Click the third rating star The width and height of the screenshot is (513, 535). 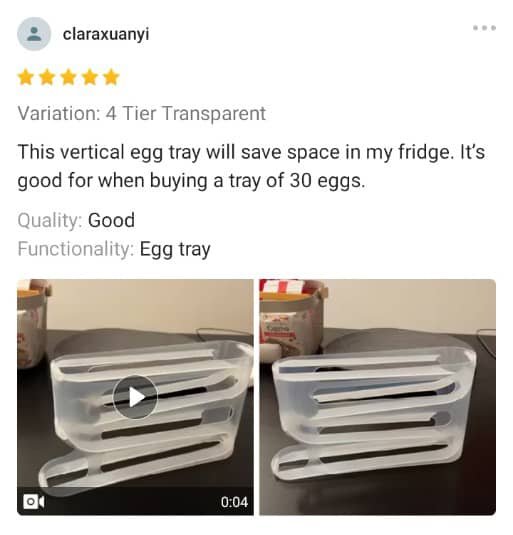(x=69, y=77)
